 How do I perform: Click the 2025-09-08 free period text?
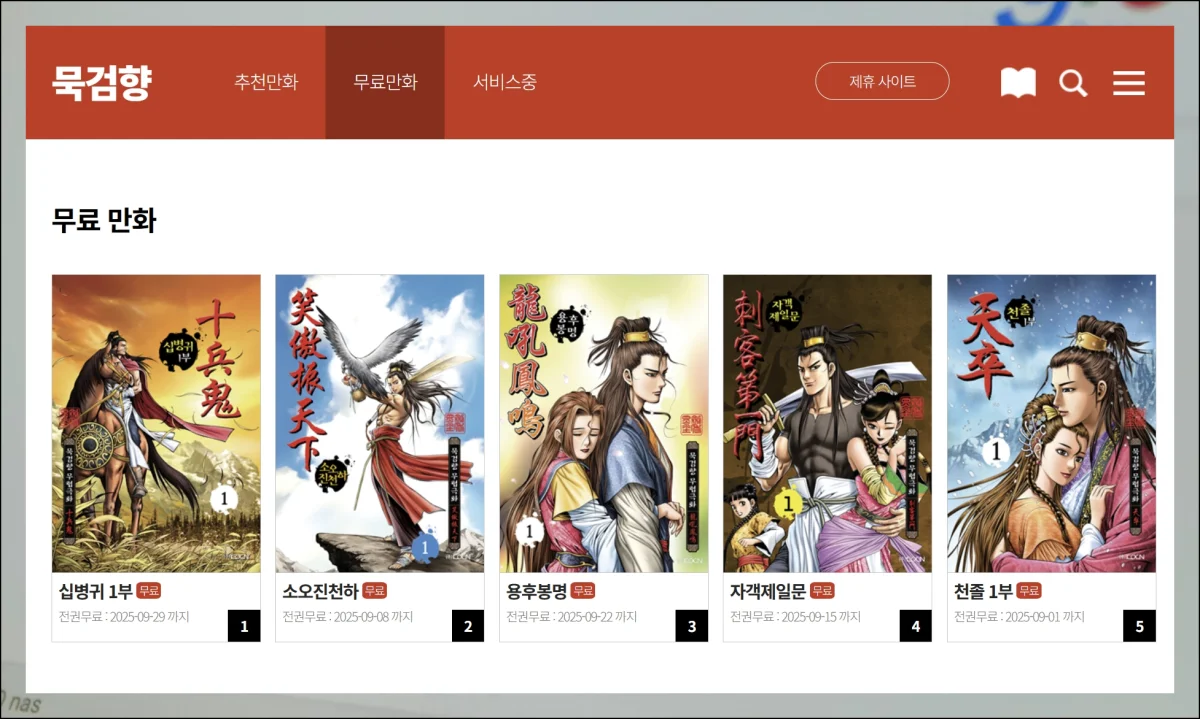pos(348,617)
